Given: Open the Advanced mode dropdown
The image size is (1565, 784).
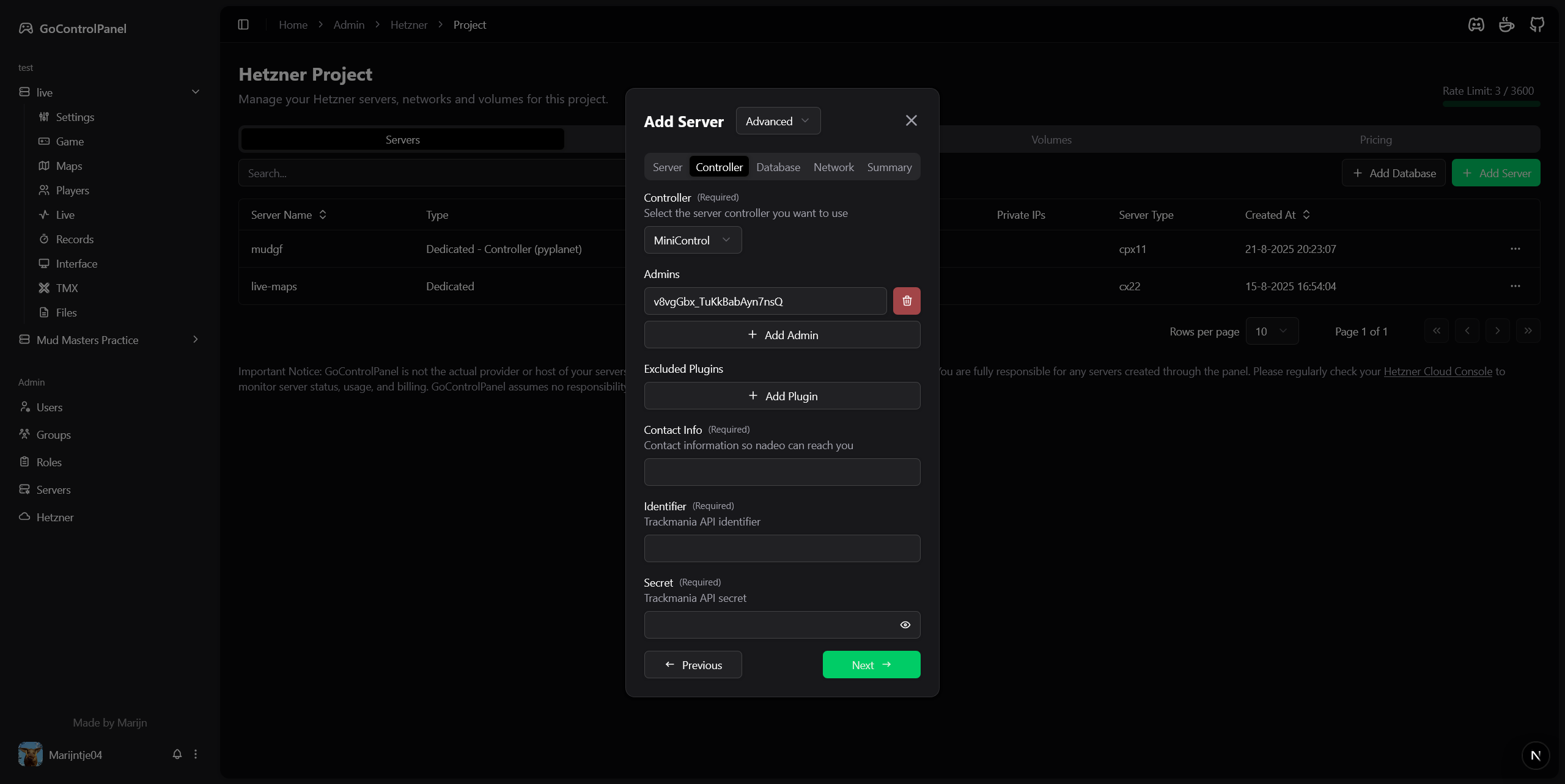Looking at the screenshot, I should (x=778, y=121).
